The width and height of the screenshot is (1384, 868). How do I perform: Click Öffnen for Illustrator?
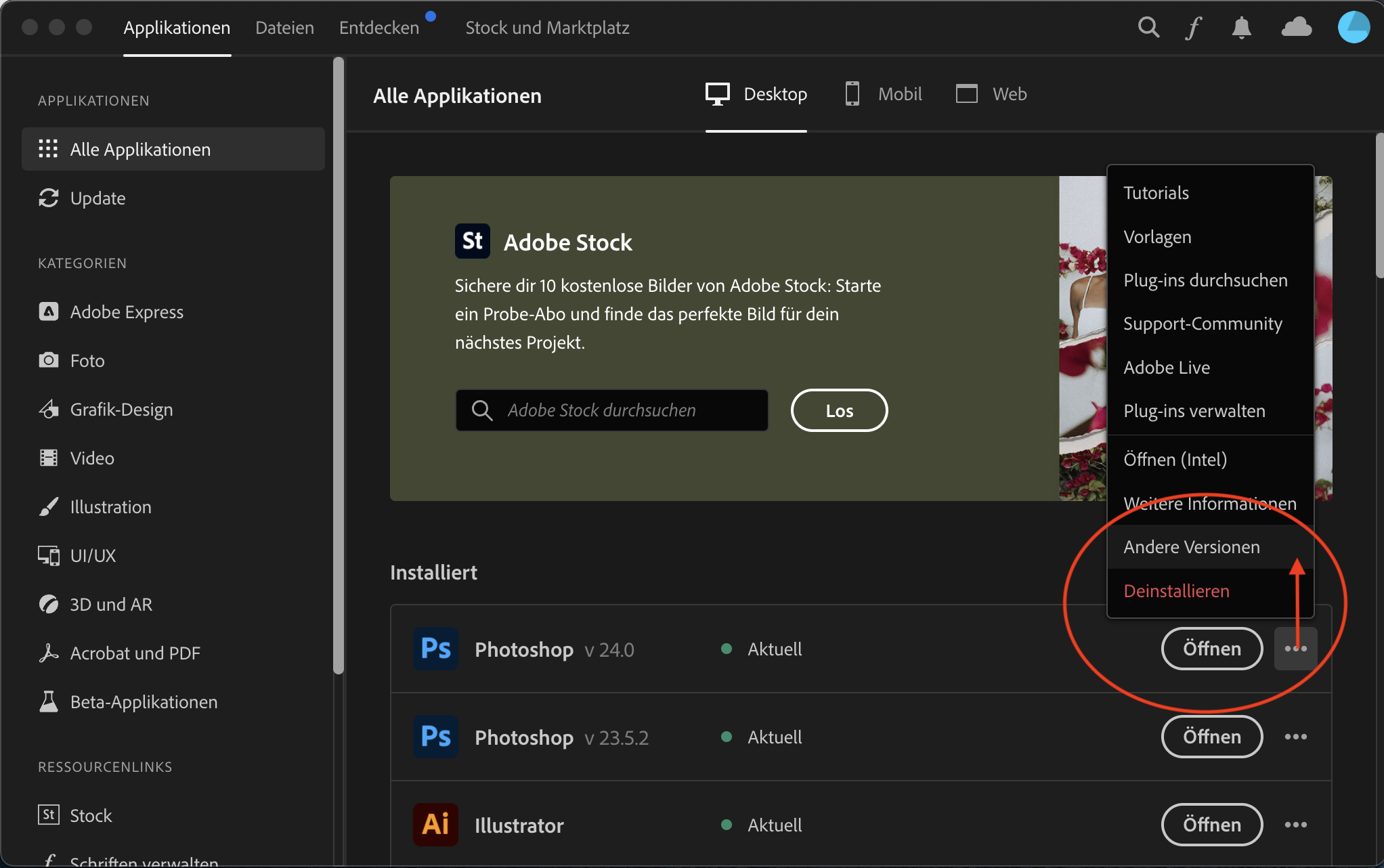(x=1211, y=825)
